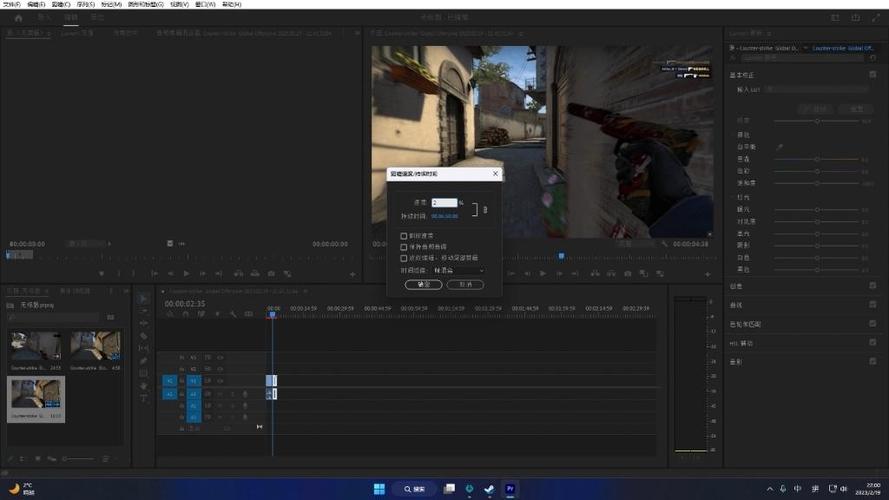889x500 pixels.
Task: Close the Clip Speed/Duration dialog
Action: pyautogui.click(x=496, y=173)
